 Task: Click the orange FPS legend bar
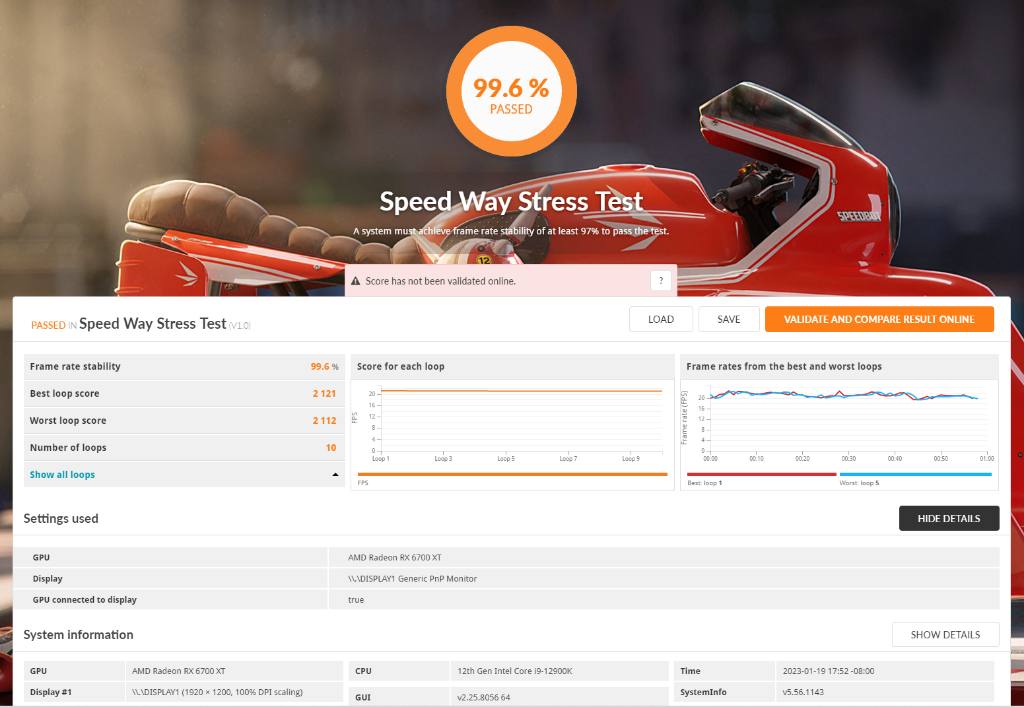(x=513, y=475)
